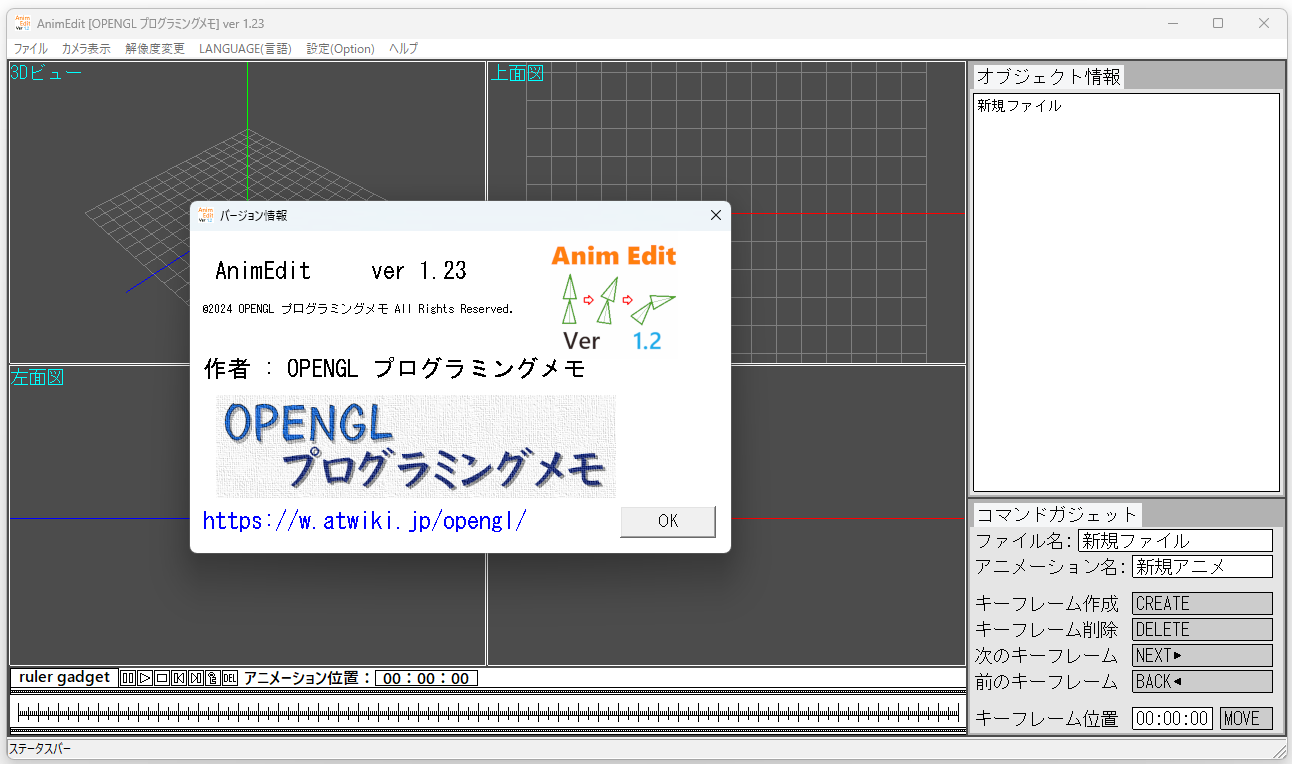
Task: Click the pause icon in ruler gadget
Action: coord(128,678)
